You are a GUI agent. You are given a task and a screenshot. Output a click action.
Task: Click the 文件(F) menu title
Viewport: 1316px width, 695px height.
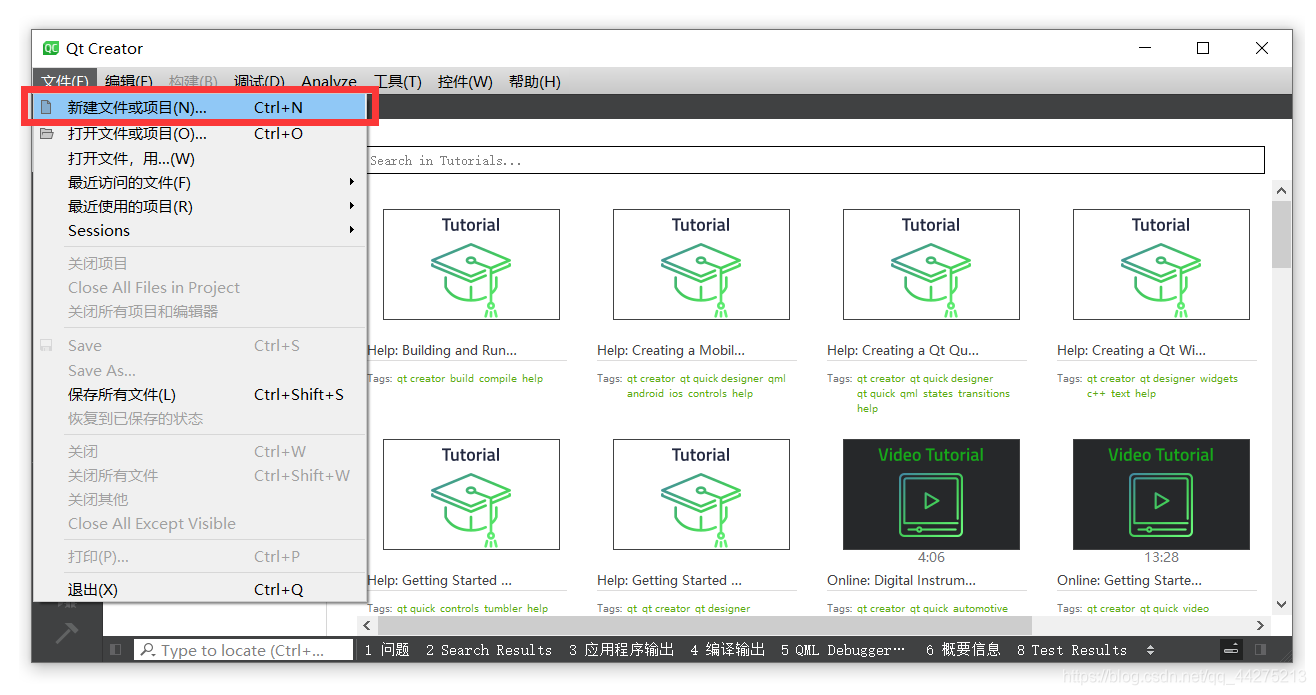click(x=65, y=82)
